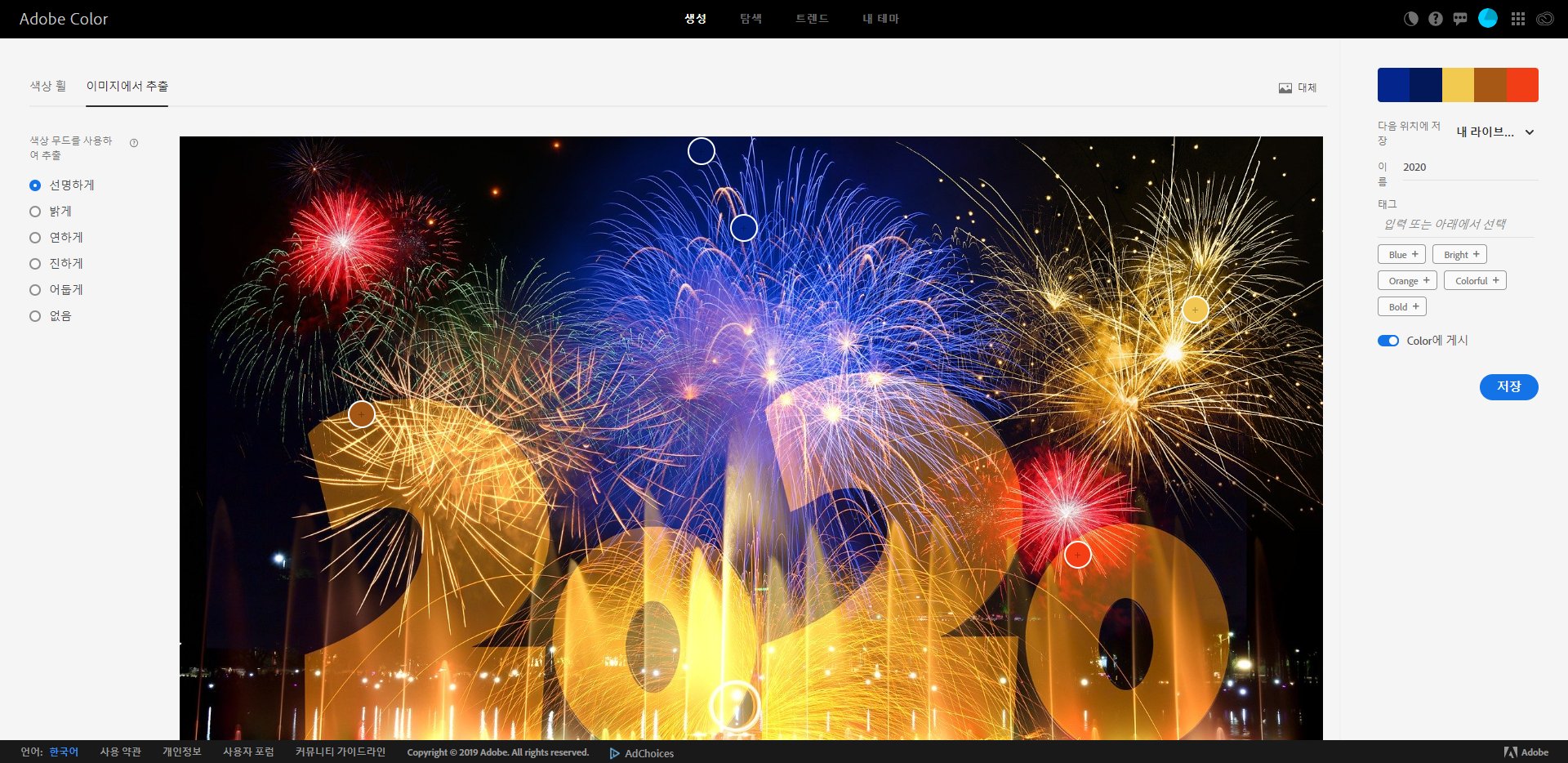
Task: Select the blue picker marker at the blue firework's center
Action: click(744, 228)
